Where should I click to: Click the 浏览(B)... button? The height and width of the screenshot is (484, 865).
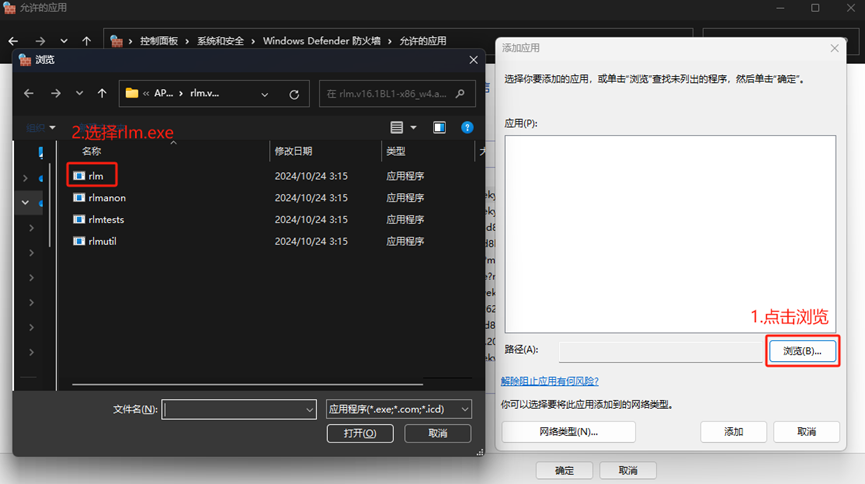[x=803, y=351]
